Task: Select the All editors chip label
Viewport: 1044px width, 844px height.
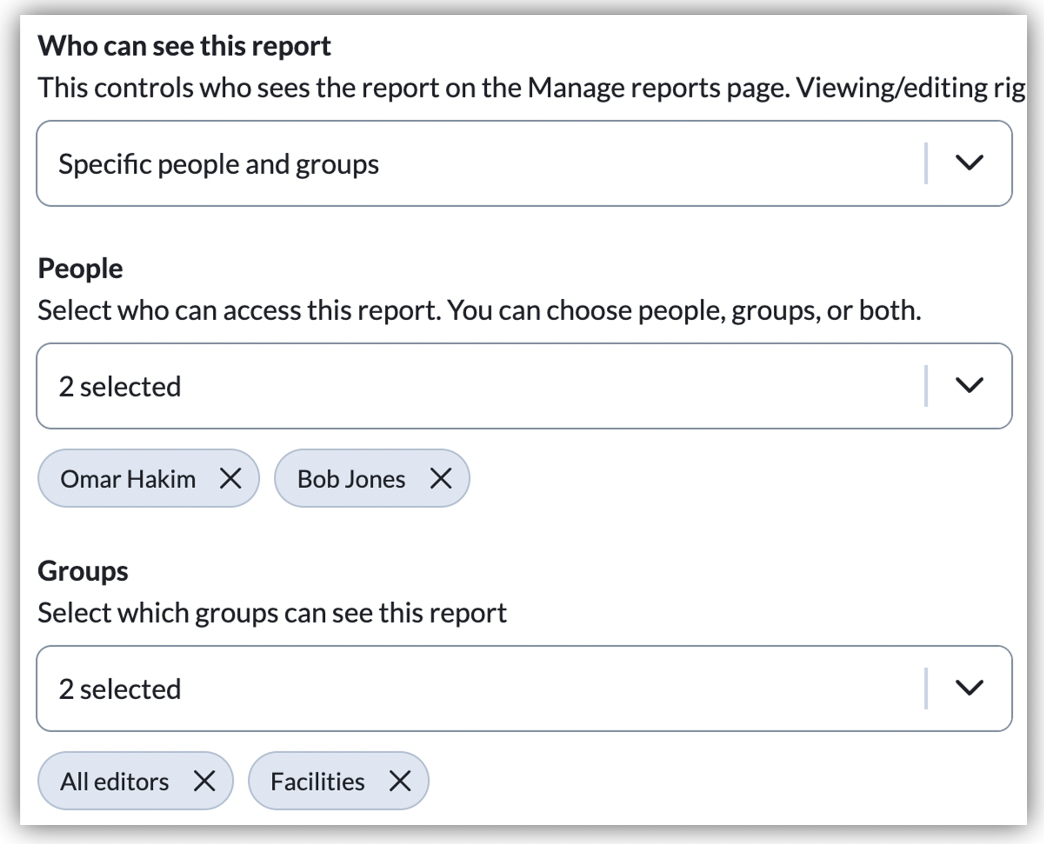Action: (x=114, y=781)
